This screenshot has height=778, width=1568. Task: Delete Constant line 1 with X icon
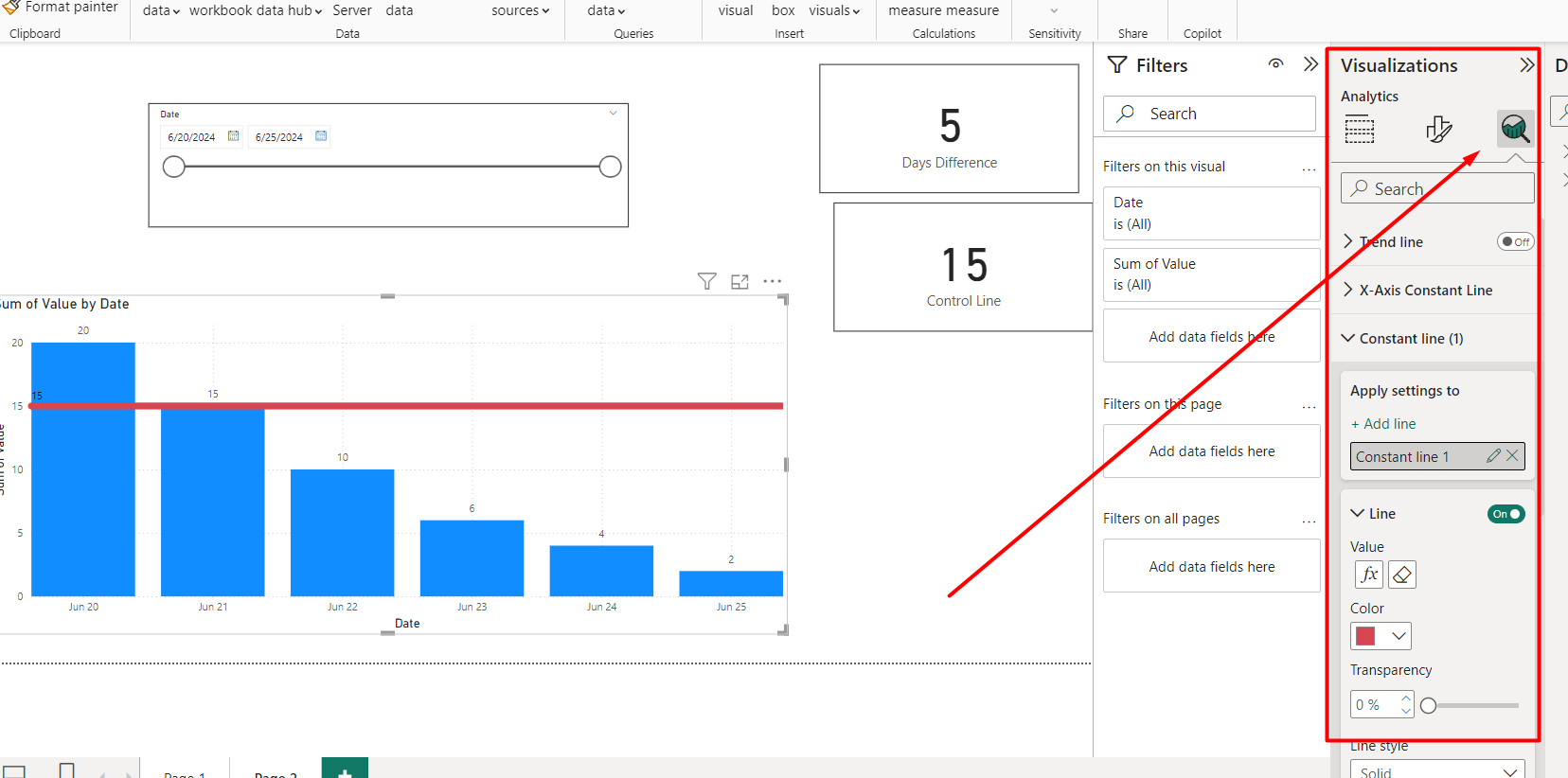[1512, 456]
